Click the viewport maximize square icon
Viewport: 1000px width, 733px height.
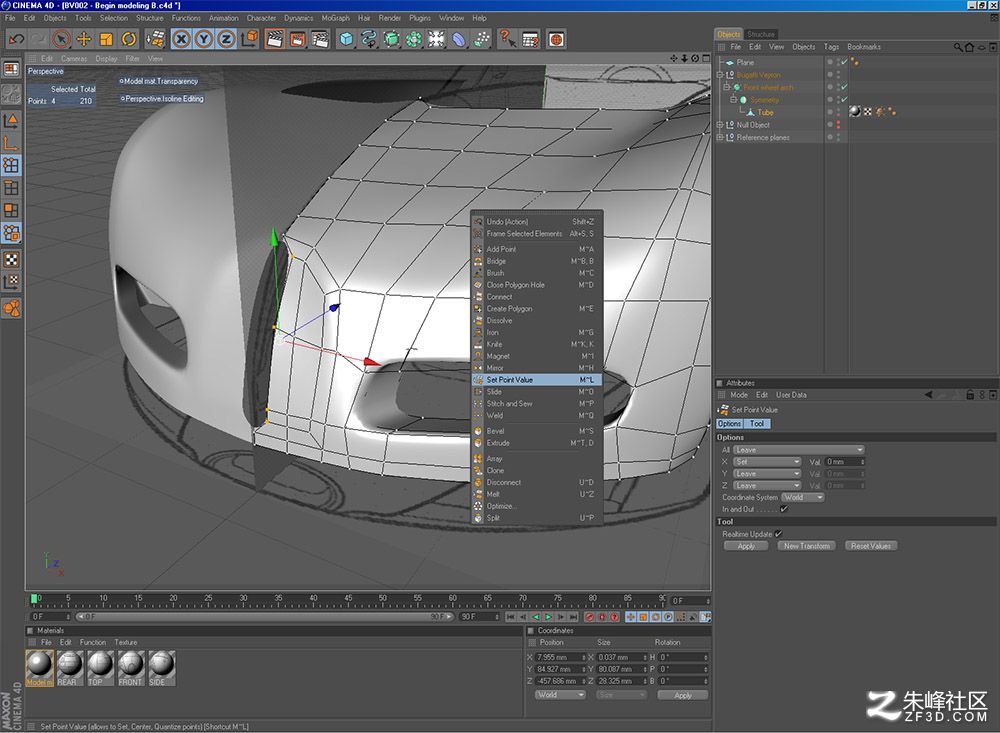[x=706, y=58]
